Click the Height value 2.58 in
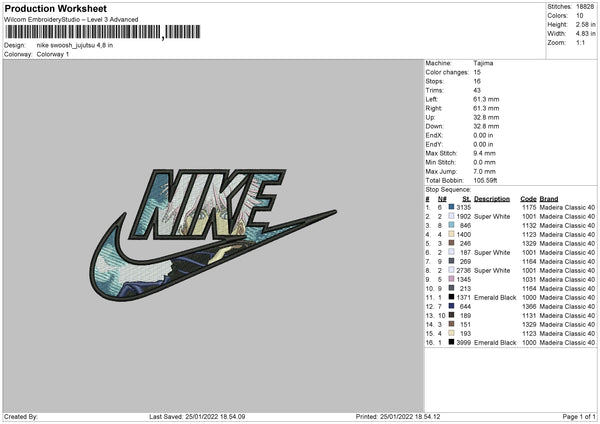This screenshot has width=600, height=424. click(x=585, y=24)
